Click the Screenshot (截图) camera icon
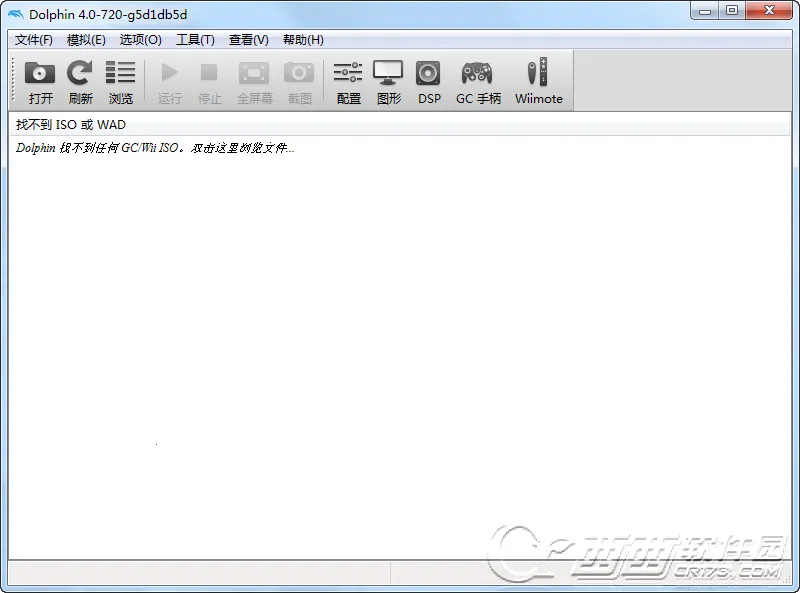Image resolution: width=800 pixels, height=593 pixels. click(299, 74)
